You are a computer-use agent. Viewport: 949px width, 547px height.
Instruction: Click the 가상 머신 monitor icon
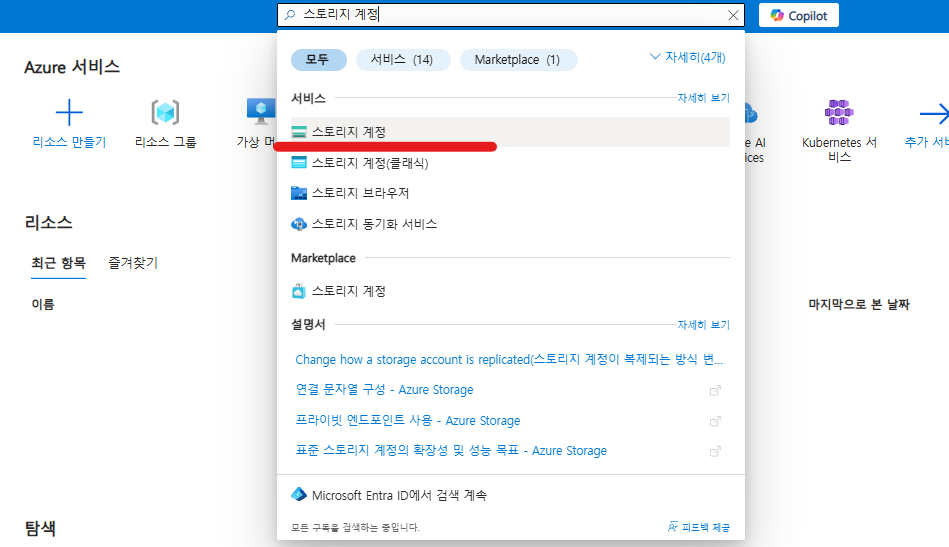[x=261, y=111]
